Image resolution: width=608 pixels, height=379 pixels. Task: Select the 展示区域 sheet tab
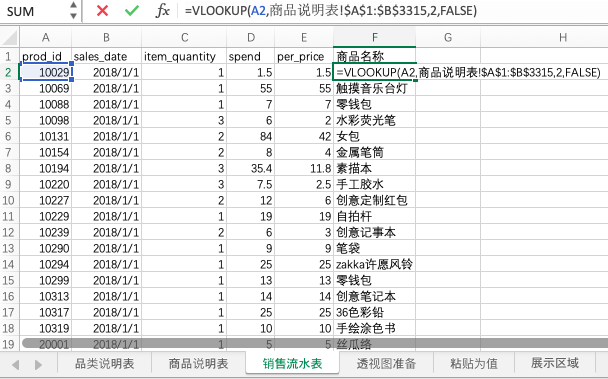pos(554,363)
